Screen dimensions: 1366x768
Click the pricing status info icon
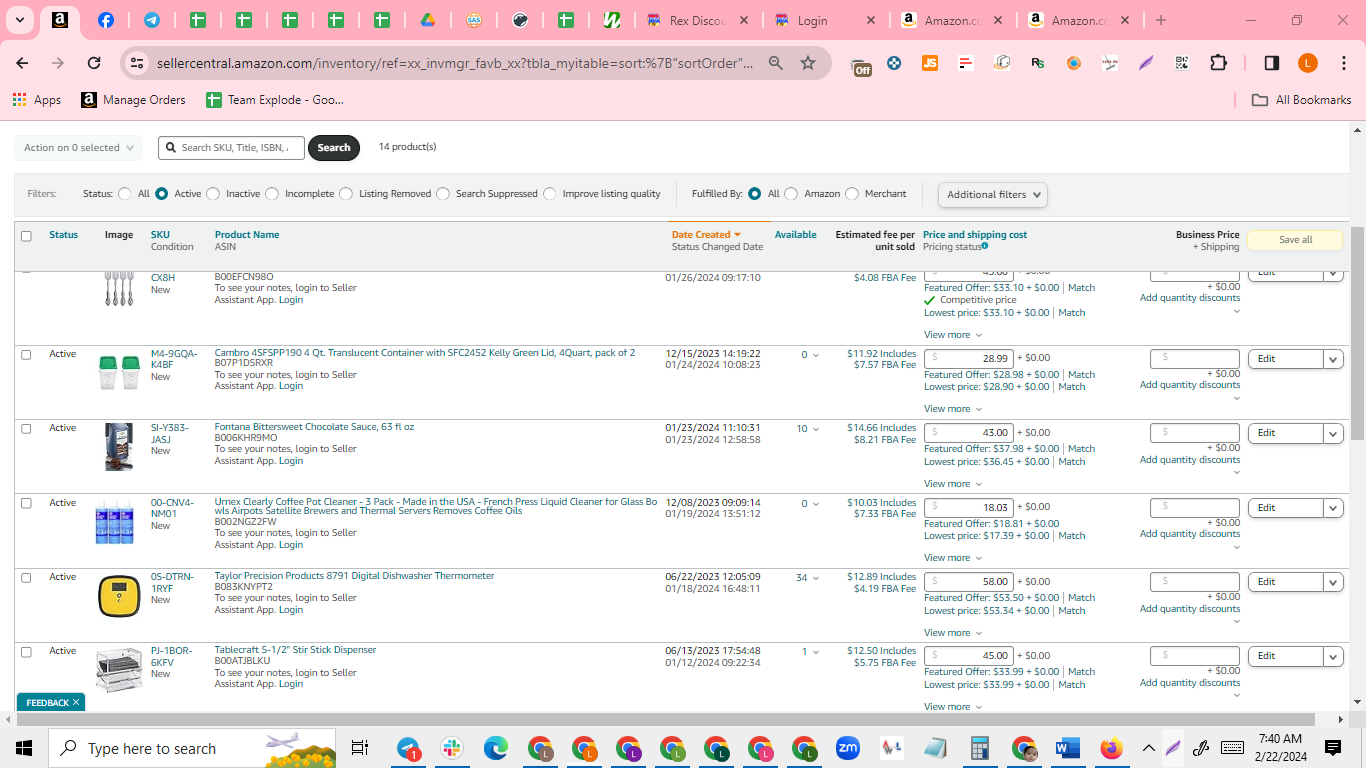(985, 246)
